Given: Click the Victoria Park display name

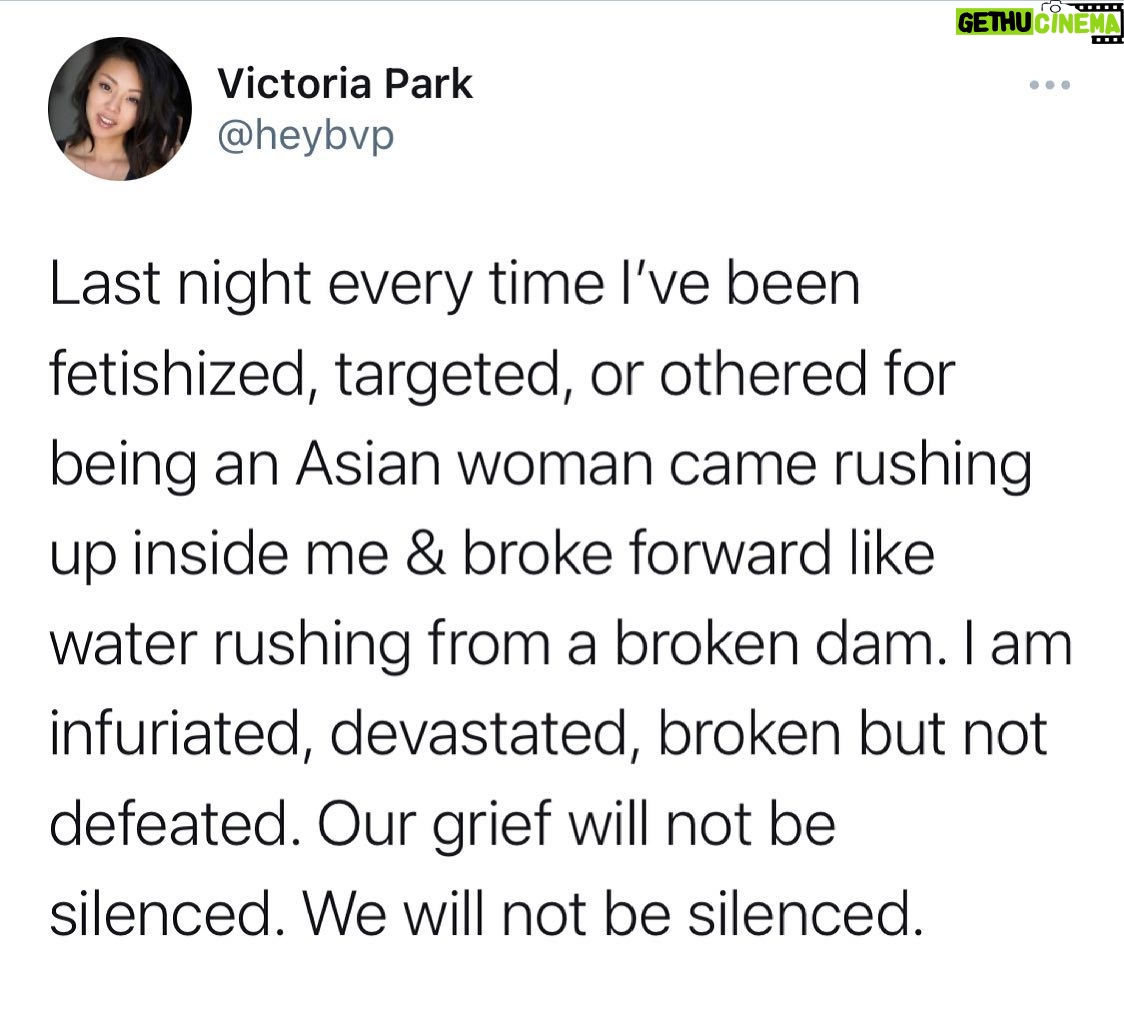Looking at the screenshot, I should click(x=345, y=85).
